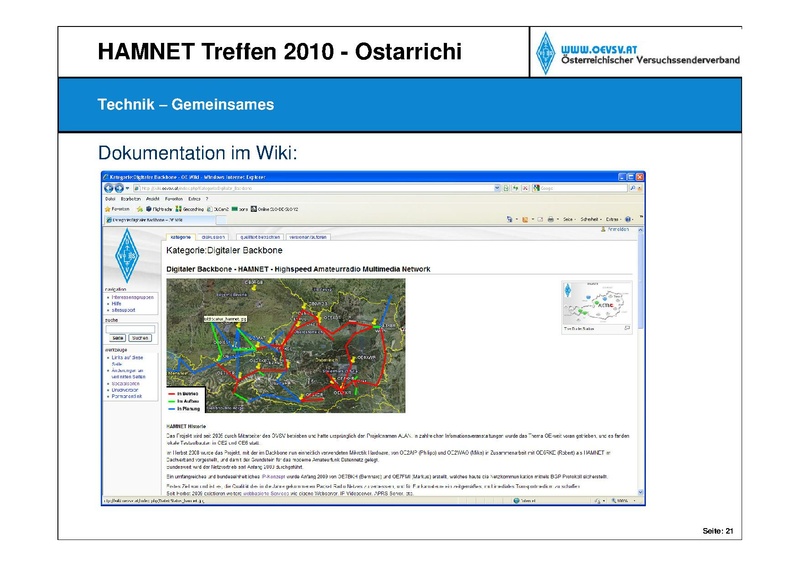Refresh the page with green arrows icon
Image resolution: width=800 pixels, height=566 pixels.
(516, 188)
